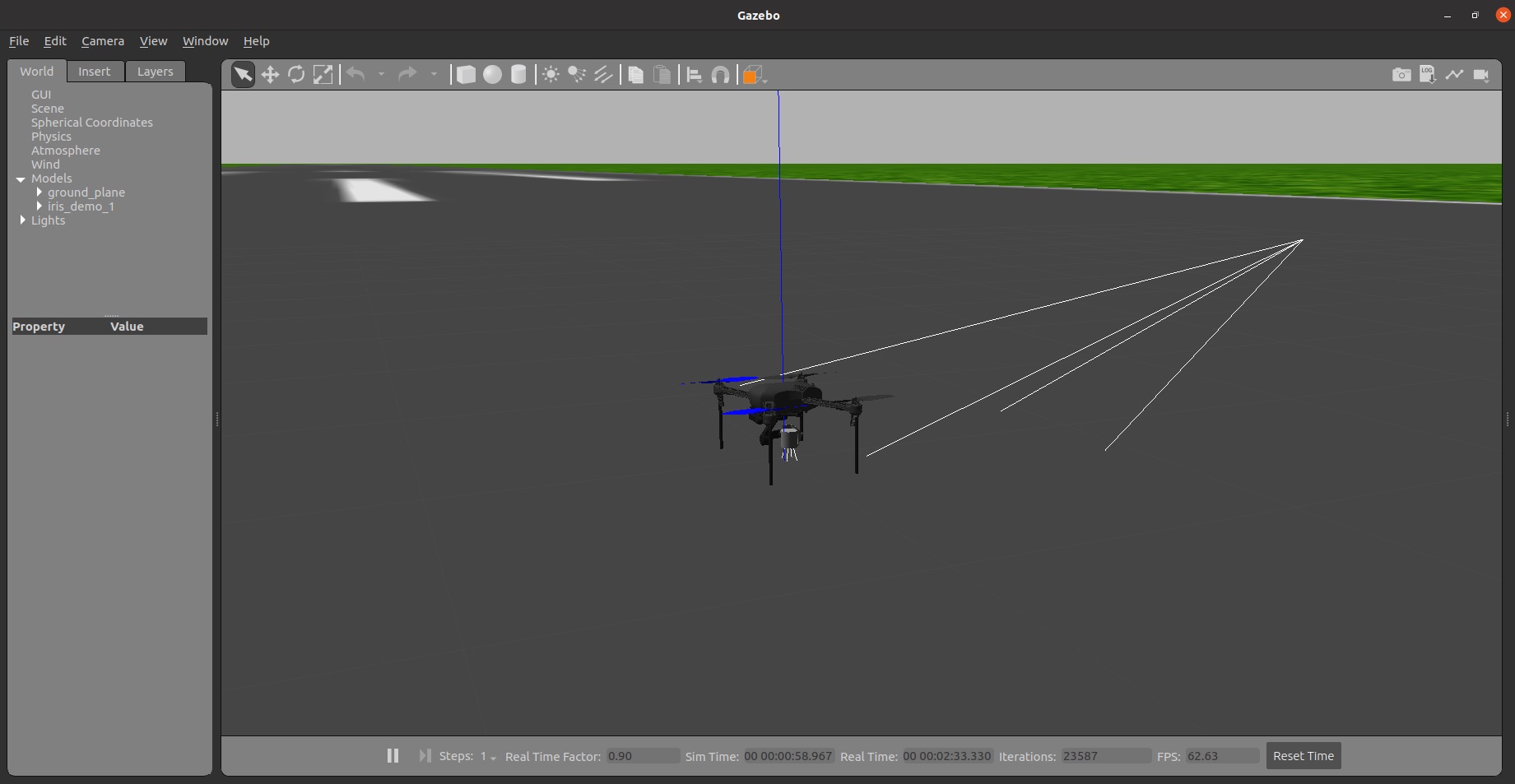Image resolution: width=1515 pixels, height=784 pixels.
Task: Collapse the Models tree node
Action: (21, 179)
